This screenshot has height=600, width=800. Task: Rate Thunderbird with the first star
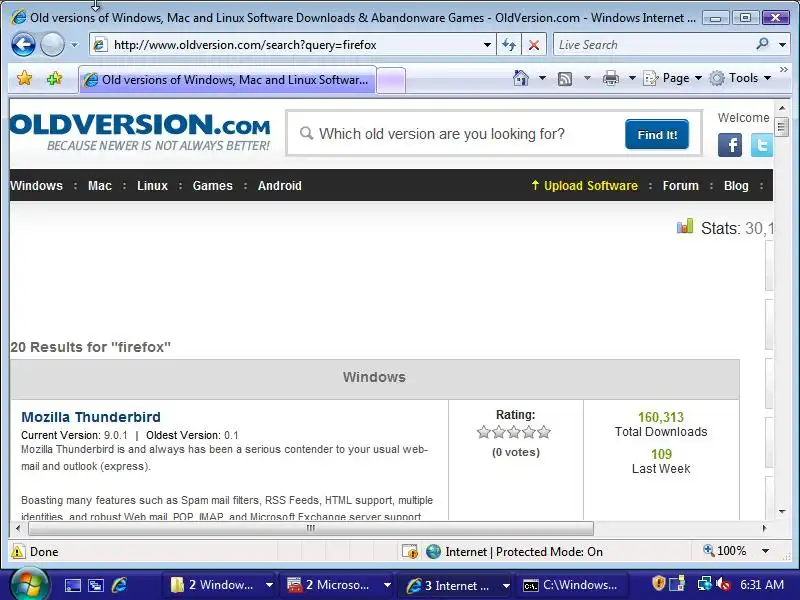pos(483,432)
